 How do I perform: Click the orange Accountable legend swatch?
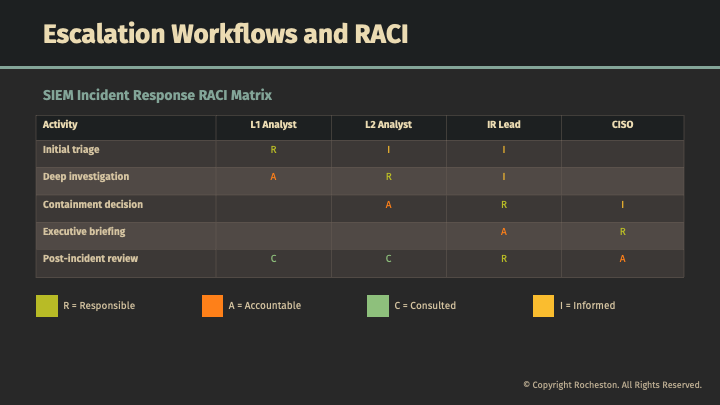[212, 306]
